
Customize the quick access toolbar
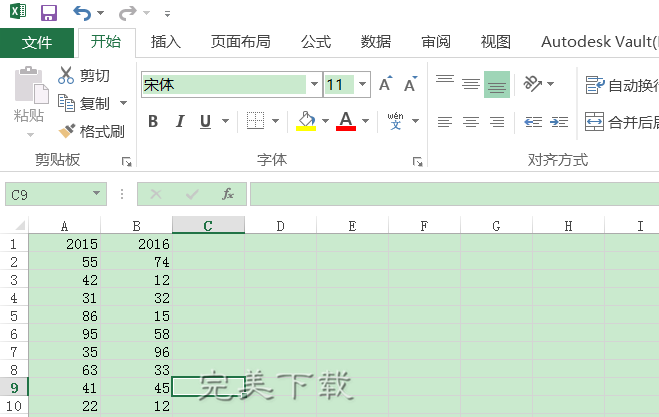tap(167, 14)
